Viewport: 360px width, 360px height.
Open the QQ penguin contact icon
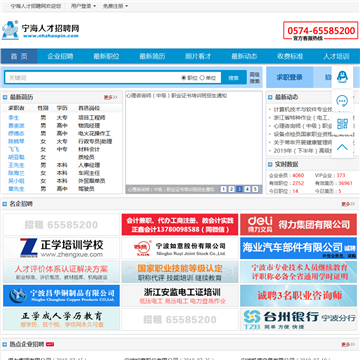342,77
